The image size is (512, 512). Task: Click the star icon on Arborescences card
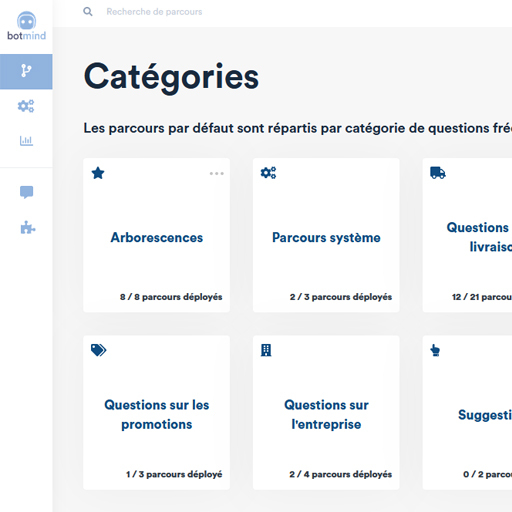98,173
